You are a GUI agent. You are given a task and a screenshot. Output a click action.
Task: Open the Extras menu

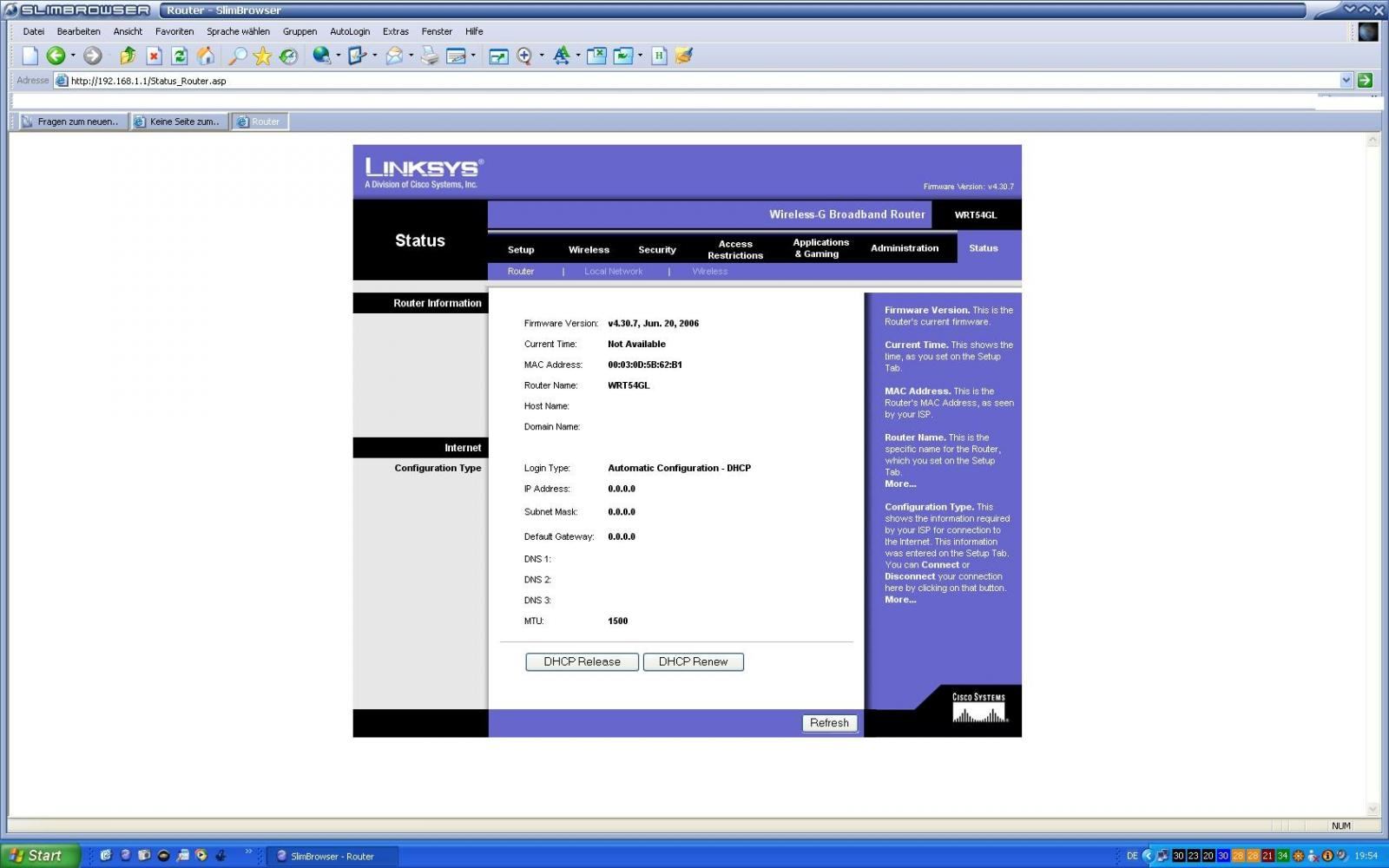point(396,31)
